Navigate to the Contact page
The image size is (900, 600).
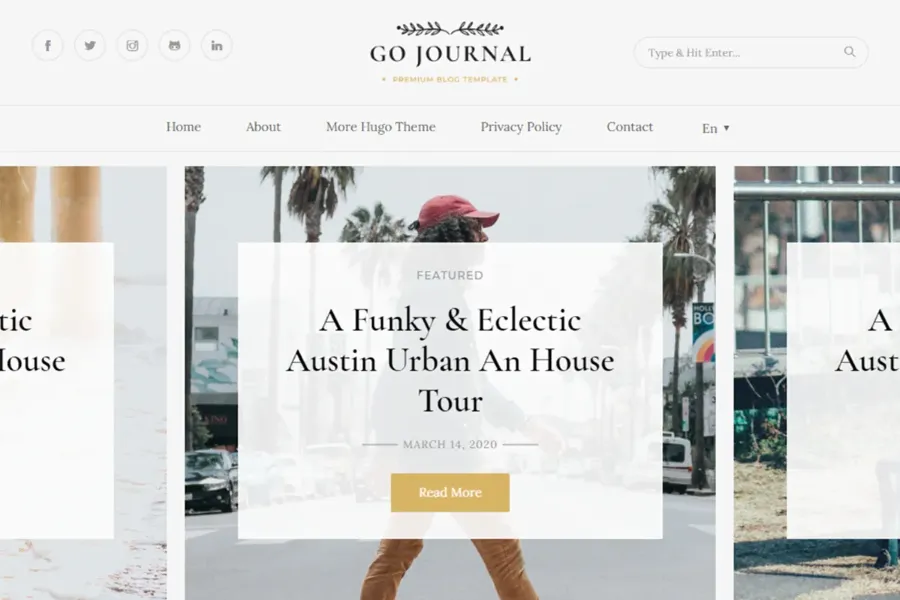point(630,127)
